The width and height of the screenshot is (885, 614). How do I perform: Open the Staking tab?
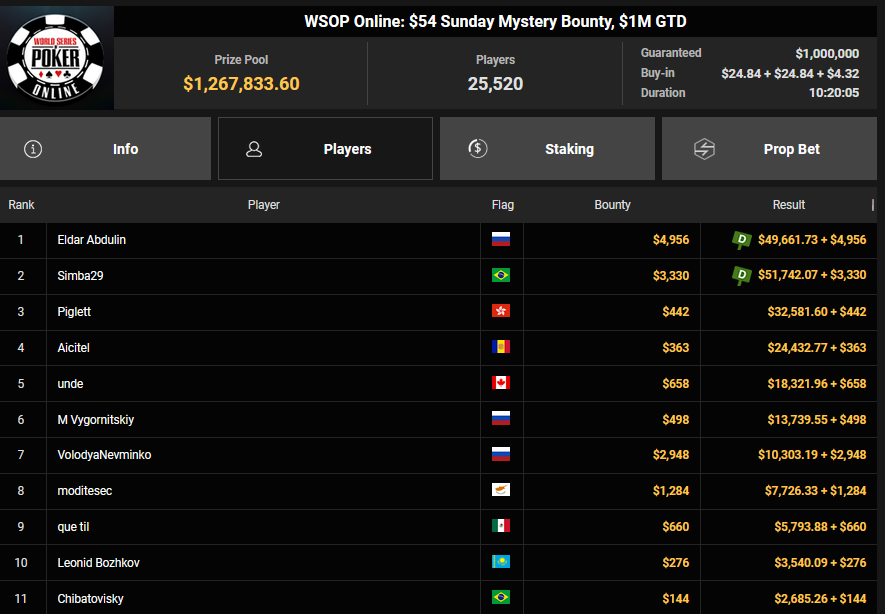[547, 149]
